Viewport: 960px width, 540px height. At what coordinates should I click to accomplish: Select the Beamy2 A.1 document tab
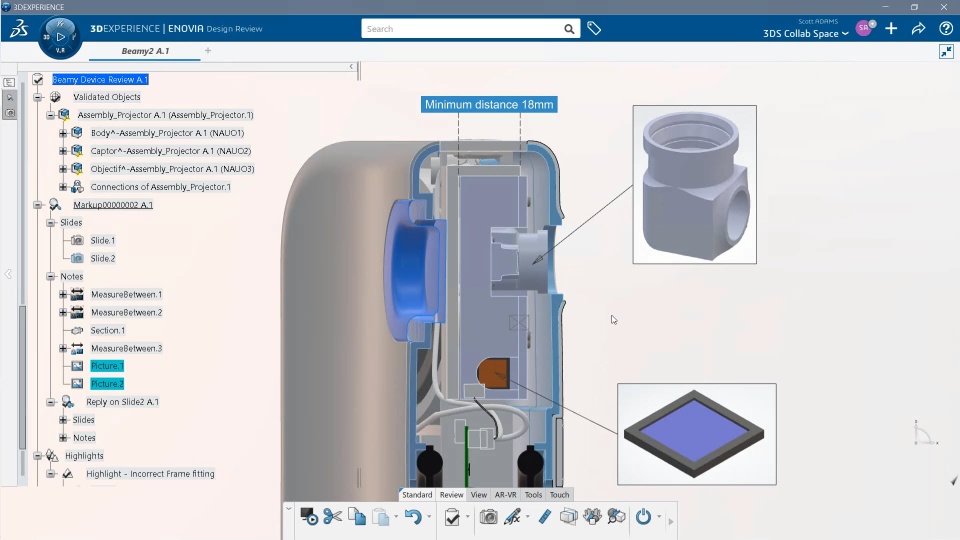click(145, 51)
